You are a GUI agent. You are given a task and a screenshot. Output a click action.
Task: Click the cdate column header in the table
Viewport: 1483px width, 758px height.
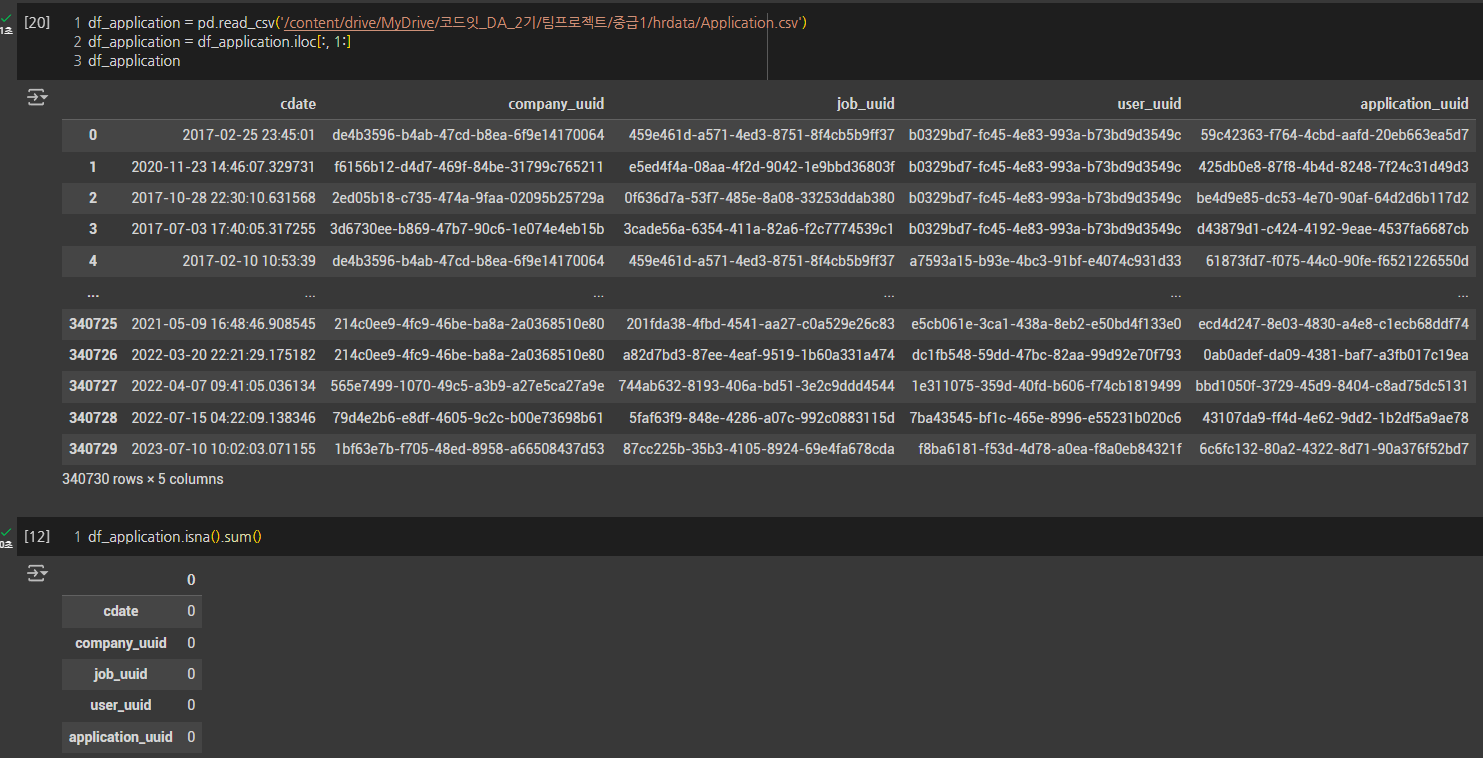(298, 104)
